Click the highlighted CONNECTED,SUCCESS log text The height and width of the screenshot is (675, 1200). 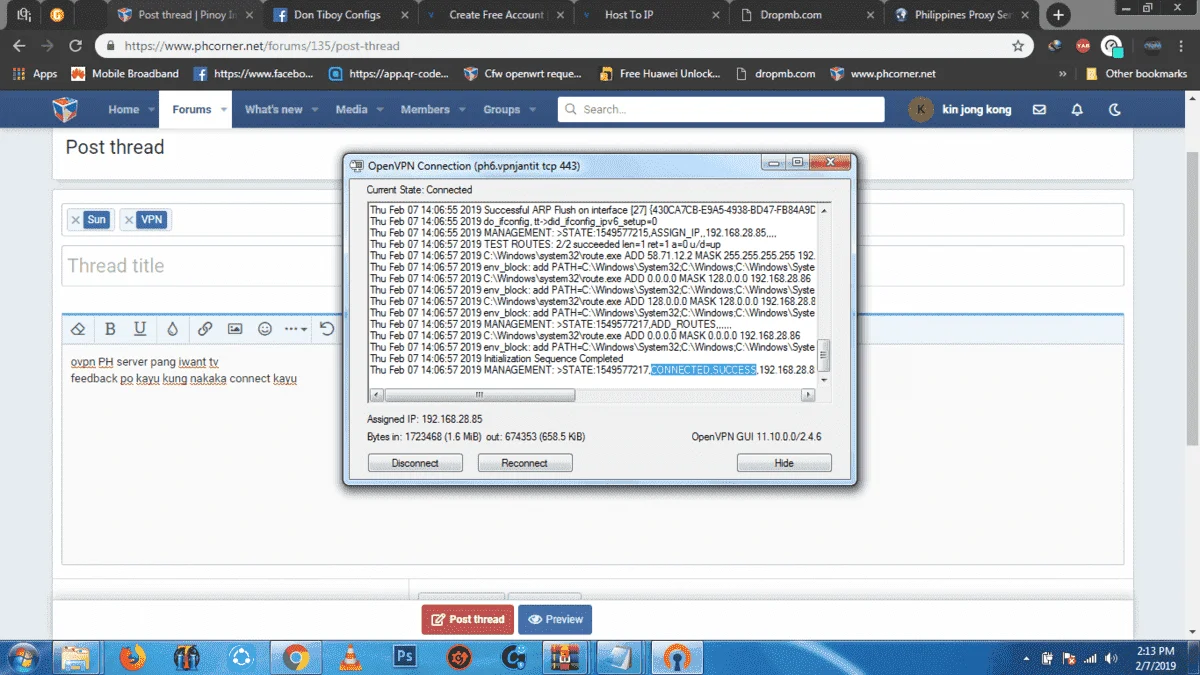[704, 370]
